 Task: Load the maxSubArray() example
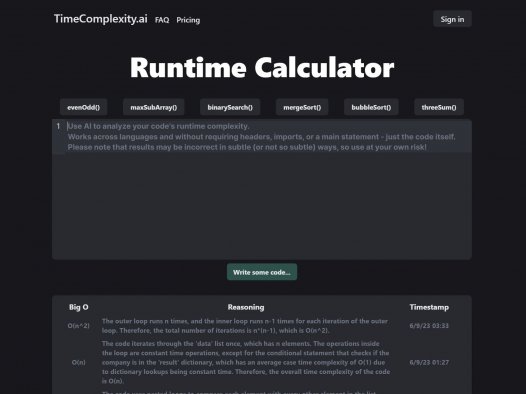pyautogui.click(x=154, y=107)
